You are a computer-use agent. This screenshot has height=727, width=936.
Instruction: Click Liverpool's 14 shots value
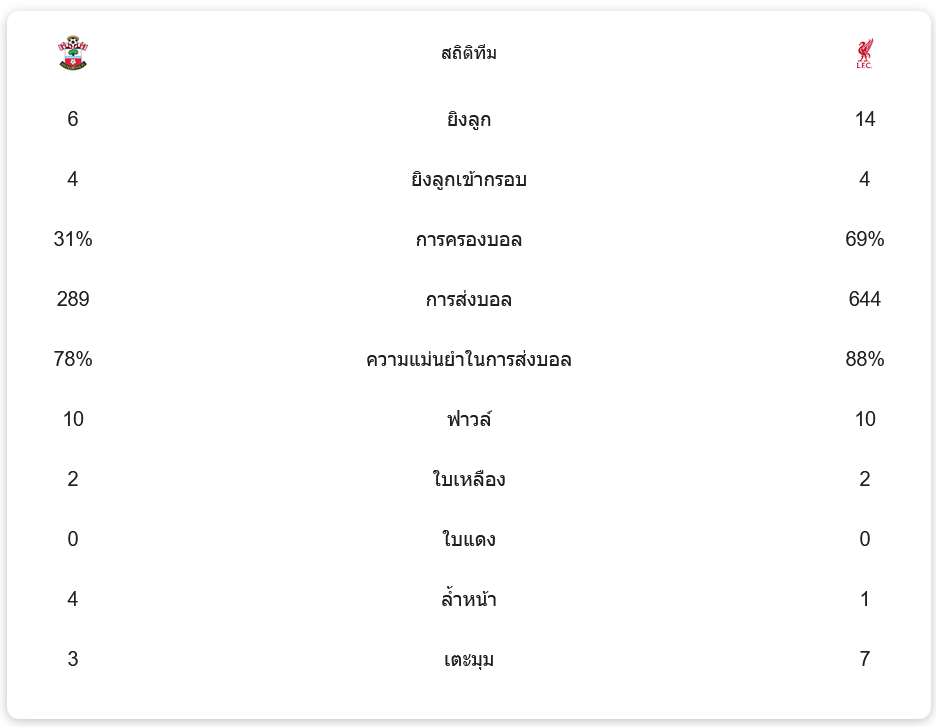tap(865, 119)
